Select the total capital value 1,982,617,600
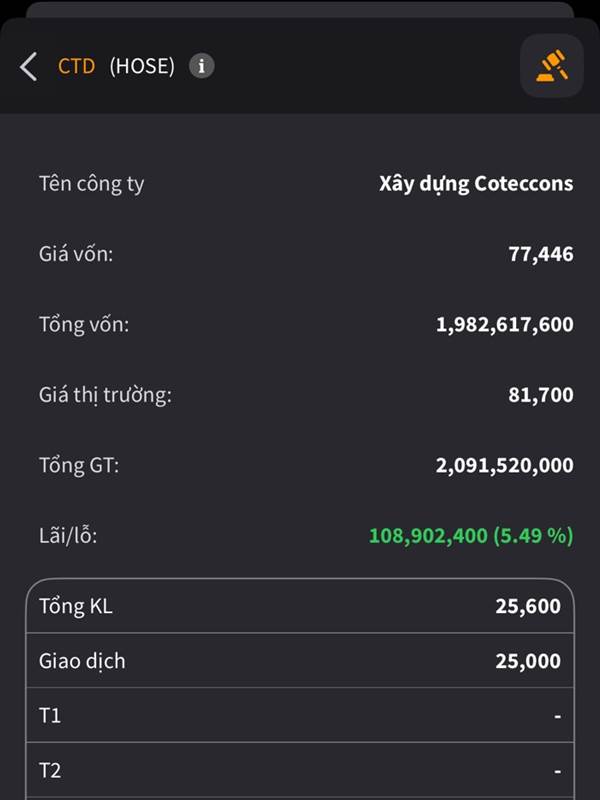Viewport: 600px width, 800px height. pyautogui.click(x=505, y=324)
